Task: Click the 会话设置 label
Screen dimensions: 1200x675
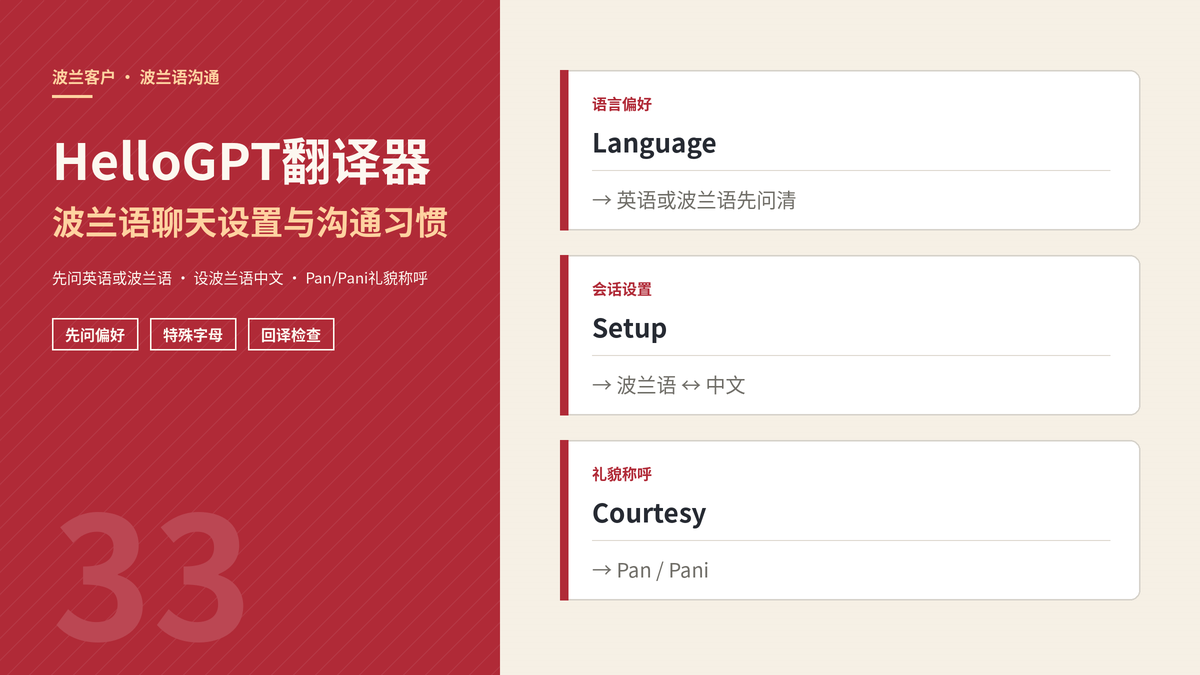Action: click(622, 289)
